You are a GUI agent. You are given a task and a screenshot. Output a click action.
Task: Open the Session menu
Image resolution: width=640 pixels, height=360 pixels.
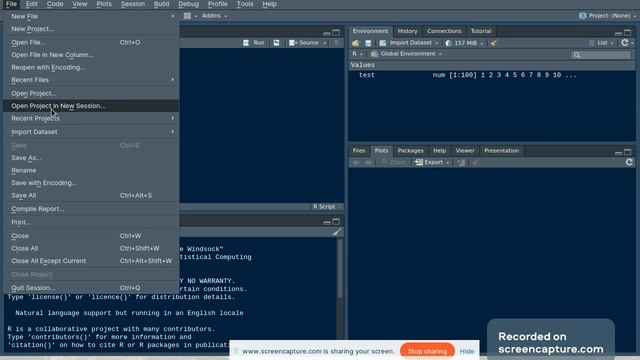click(133, 4)
